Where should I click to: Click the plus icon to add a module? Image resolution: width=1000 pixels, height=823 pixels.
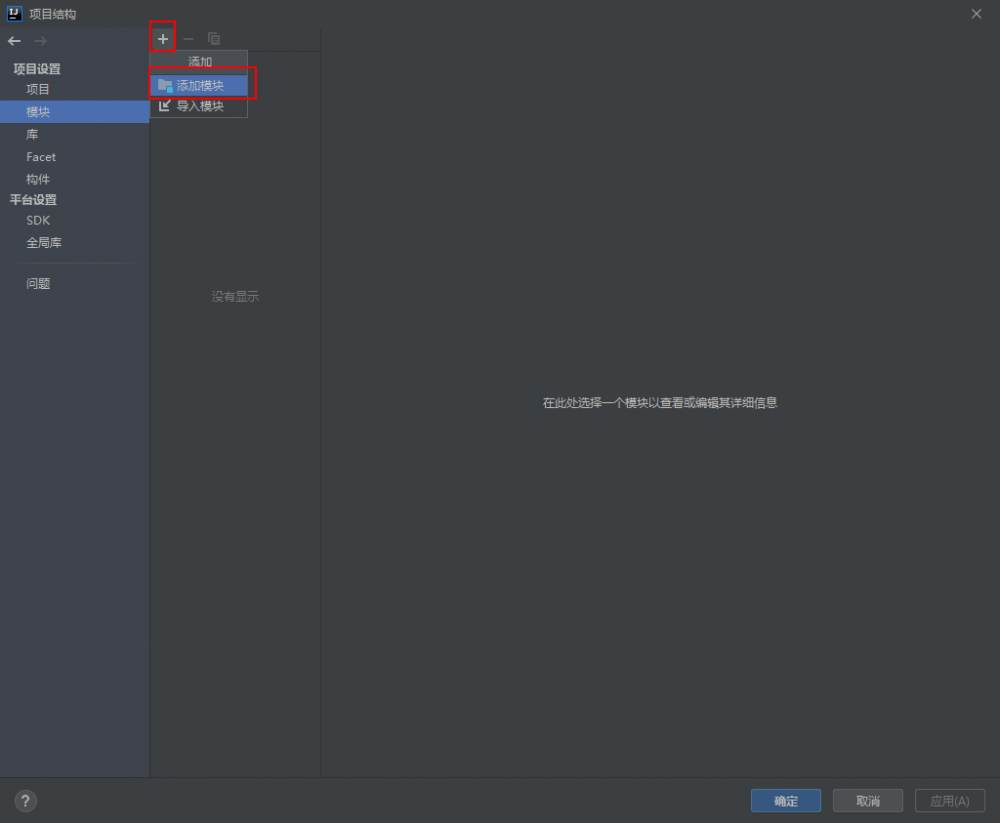162,37
